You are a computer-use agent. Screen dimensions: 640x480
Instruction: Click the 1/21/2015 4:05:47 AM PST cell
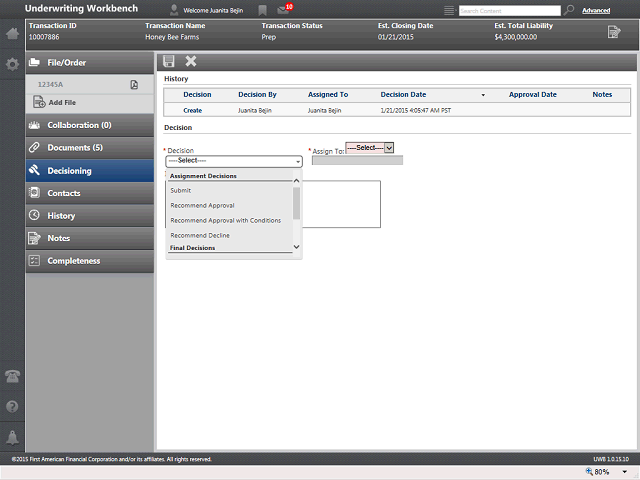pos(416,111)
